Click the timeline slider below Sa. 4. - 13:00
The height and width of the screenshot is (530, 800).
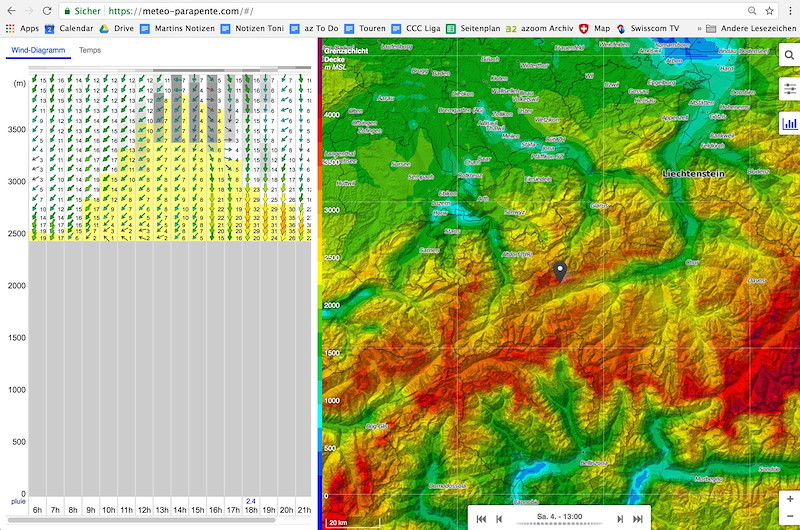(560, 524)
